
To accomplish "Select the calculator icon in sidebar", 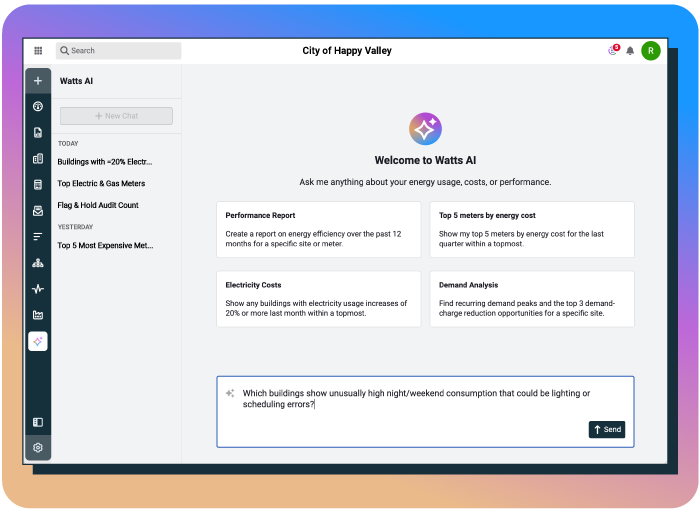I will tap(38, 184).
